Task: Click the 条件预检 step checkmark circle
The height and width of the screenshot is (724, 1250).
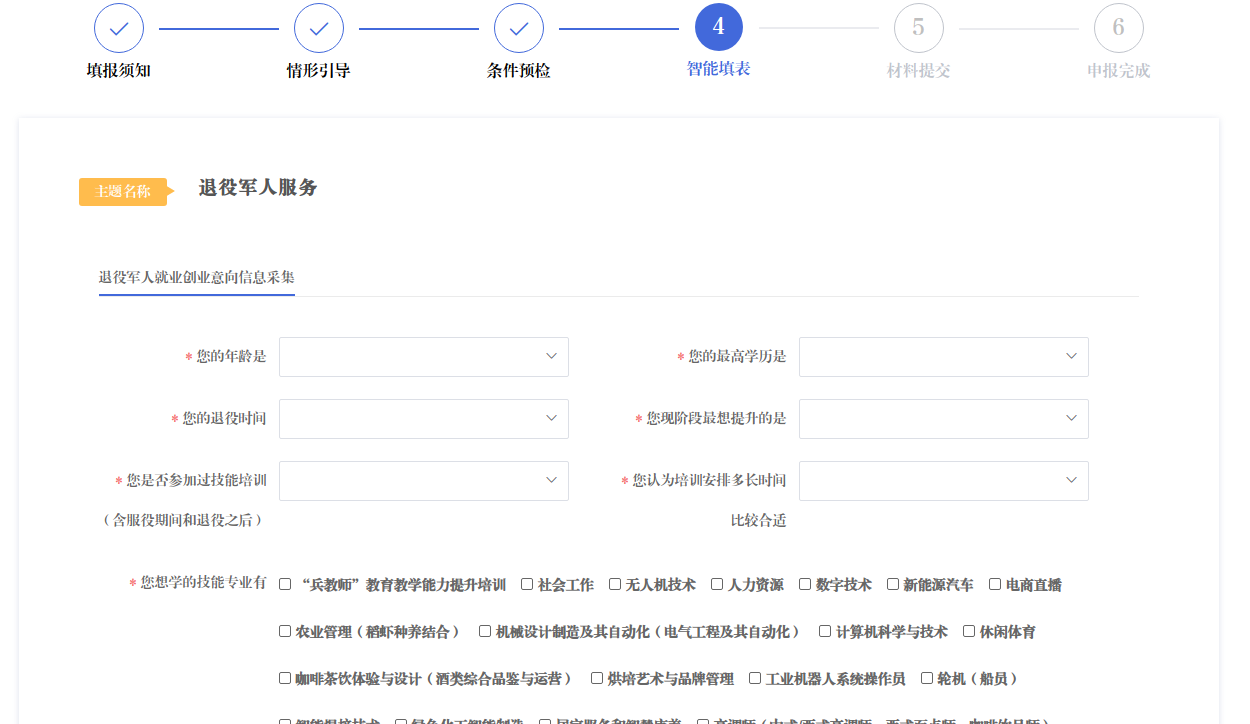Action: point(519,29)
